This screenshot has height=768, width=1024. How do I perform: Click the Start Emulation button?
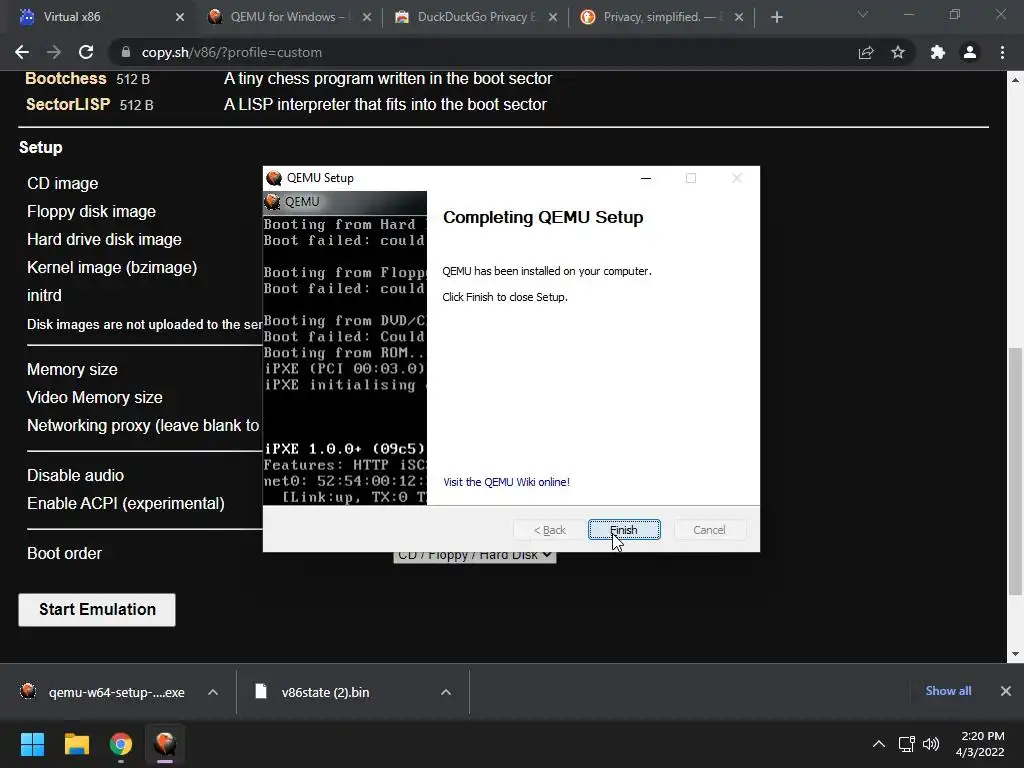[x=97, y=609]
